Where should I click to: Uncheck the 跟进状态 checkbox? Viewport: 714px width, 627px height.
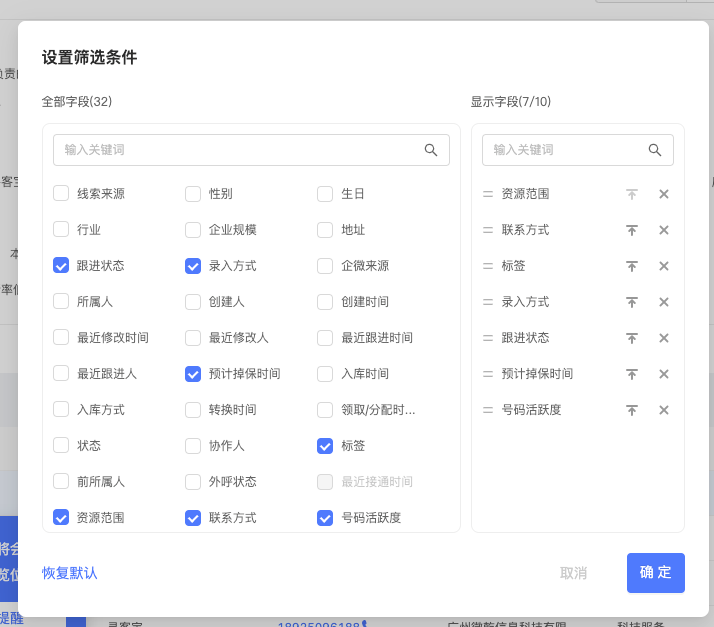61,266
